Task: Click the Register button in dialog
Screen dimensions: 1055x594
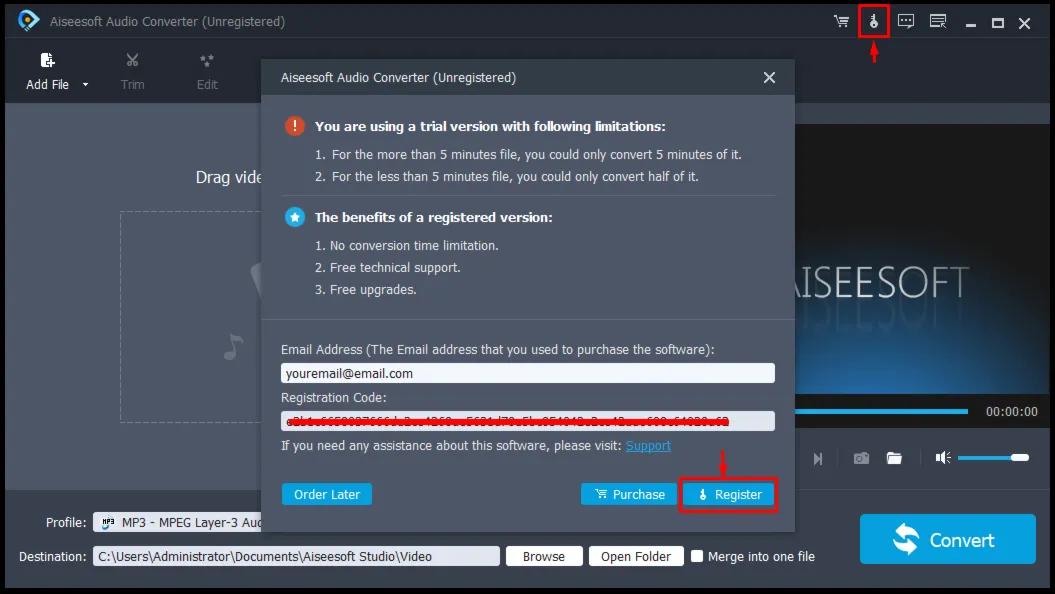Action: 729,494
